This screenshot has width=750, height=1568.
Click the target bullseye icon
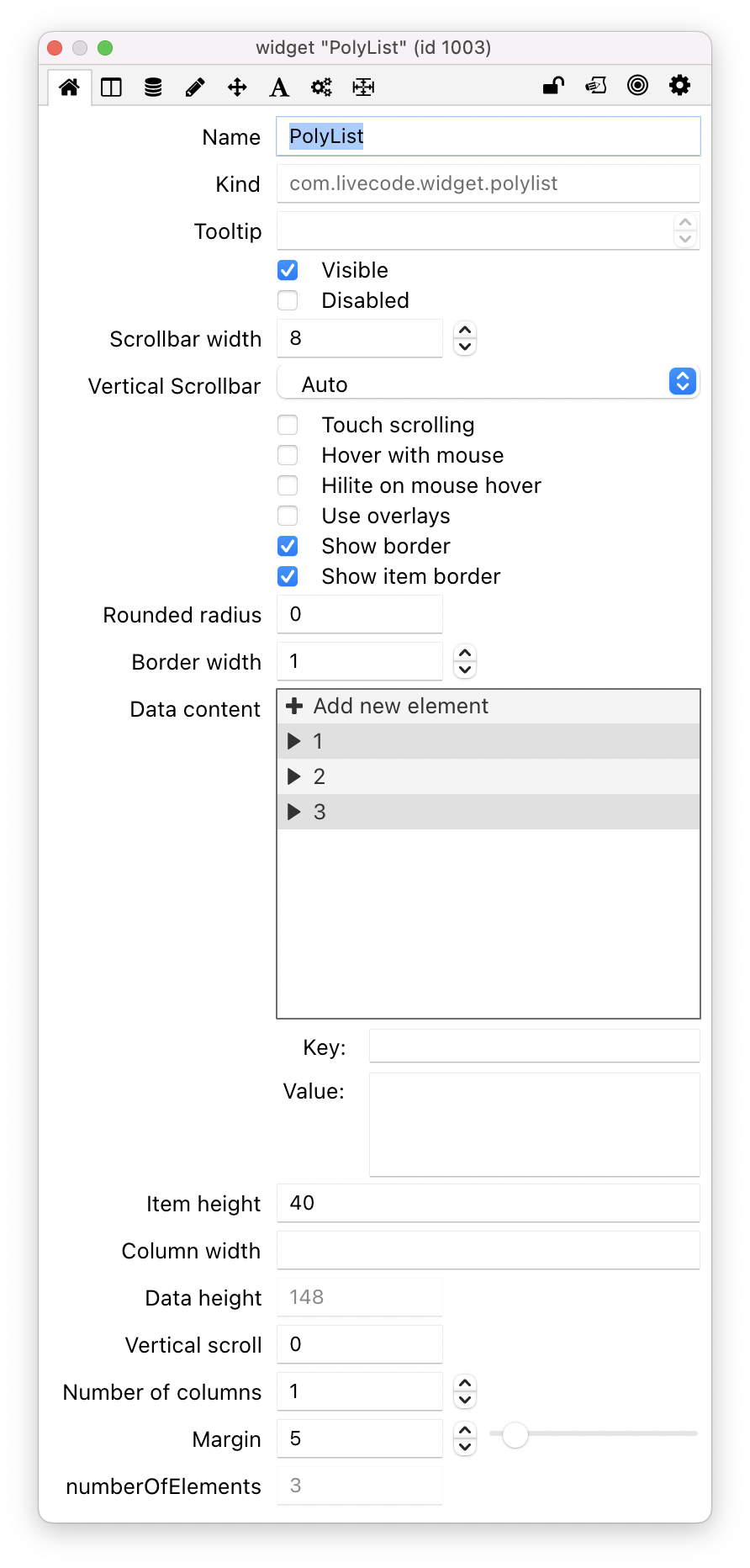pos(638,85)
